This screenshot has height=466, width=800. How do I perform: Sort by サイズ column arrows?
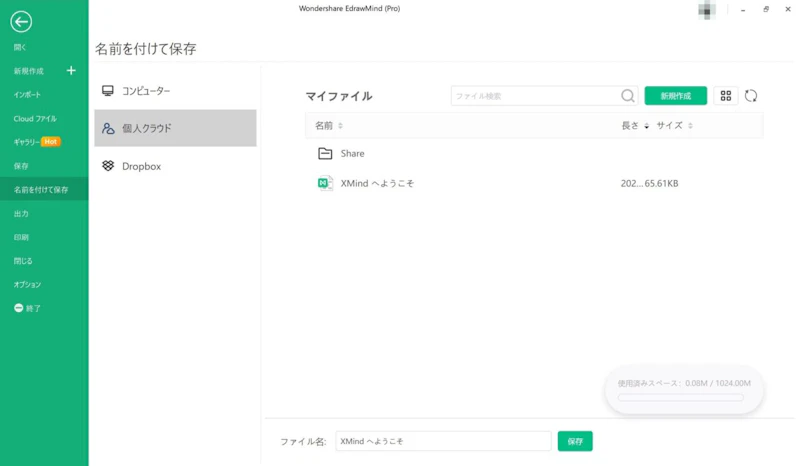(690, 126)
